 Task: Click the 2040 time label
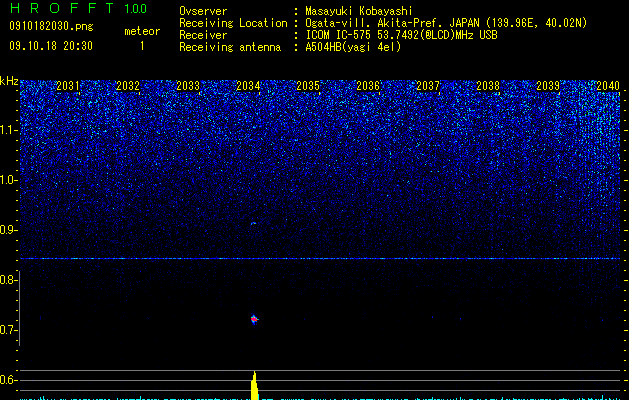[x=608, y=86]
